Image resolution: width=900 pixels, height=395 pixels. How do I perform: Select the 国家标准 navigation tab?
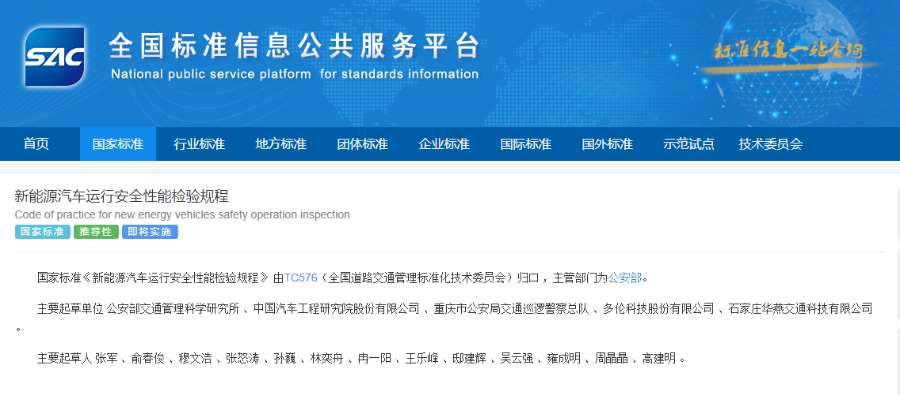[118, 144]
